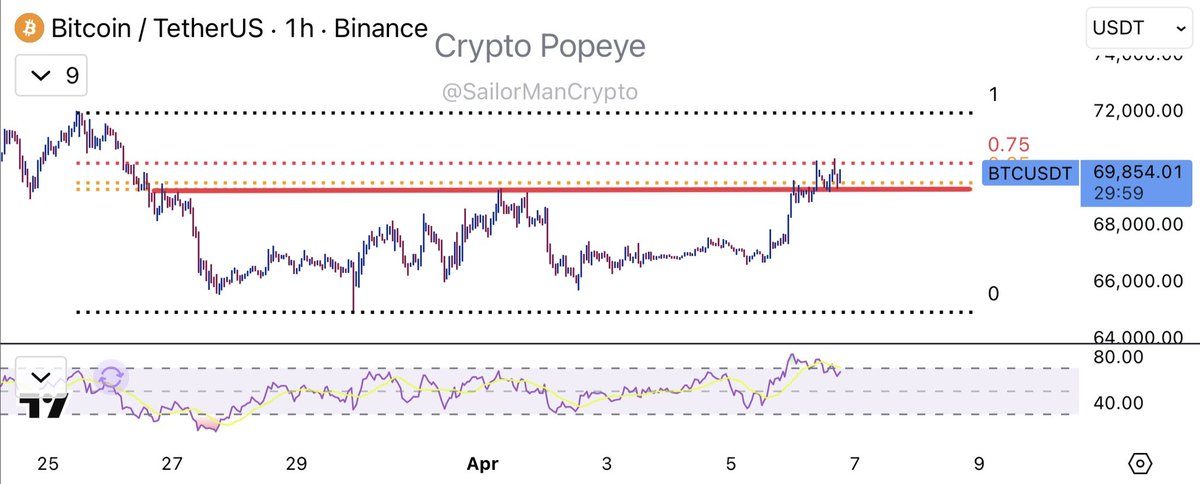Click the 0.75 Fibonacci level label
This screenshot has height=484, width=1200.
(1008, 144)
